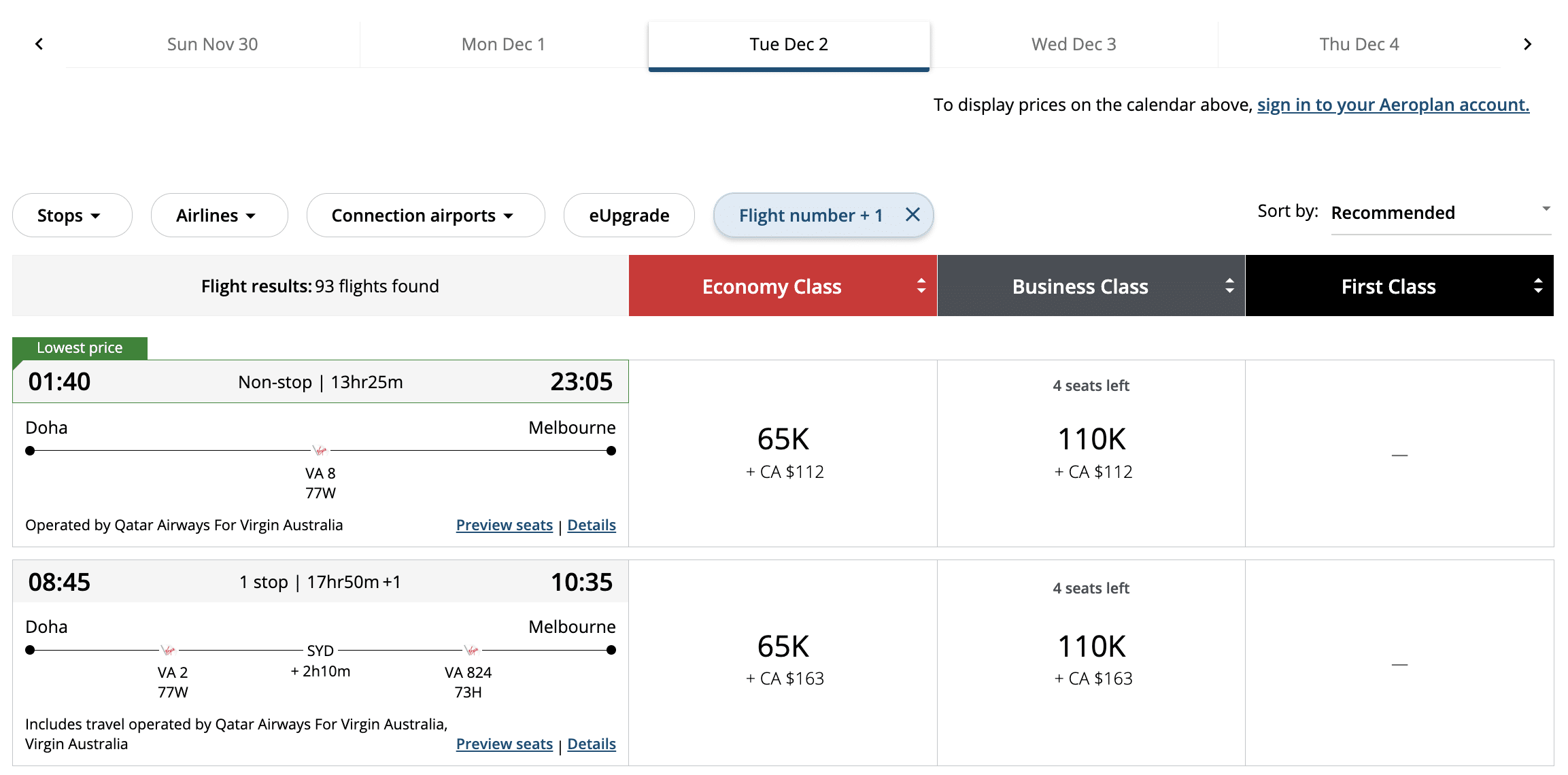Viewport: 1568px width, 775px height.
Task: Open Preview seats for the non-stop flight
Action: point(504,525)
